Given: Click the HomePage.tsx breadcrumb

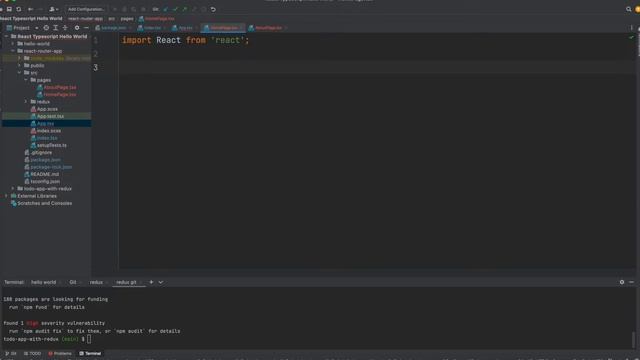Looking at the screenshot, I should (156, 18).
